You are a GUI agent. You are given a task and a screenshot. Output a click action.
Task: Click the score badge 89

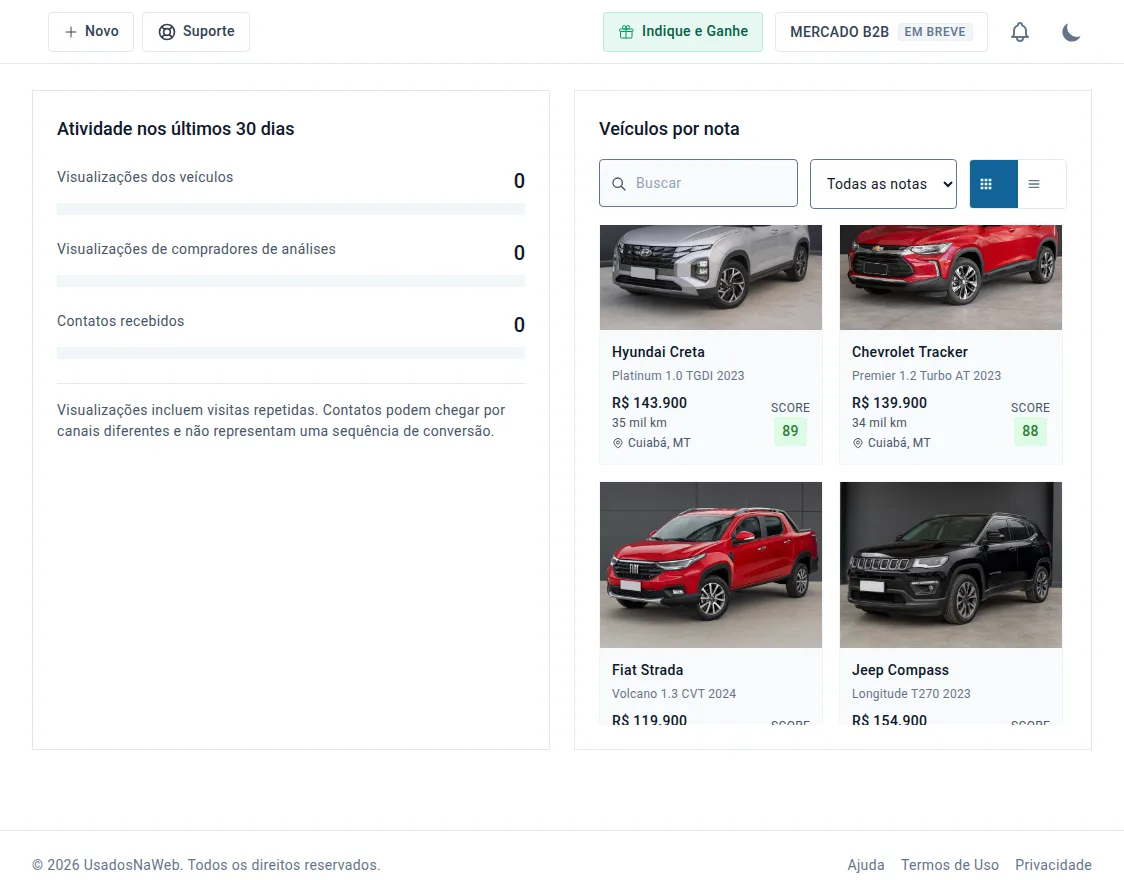click(790, 431)
